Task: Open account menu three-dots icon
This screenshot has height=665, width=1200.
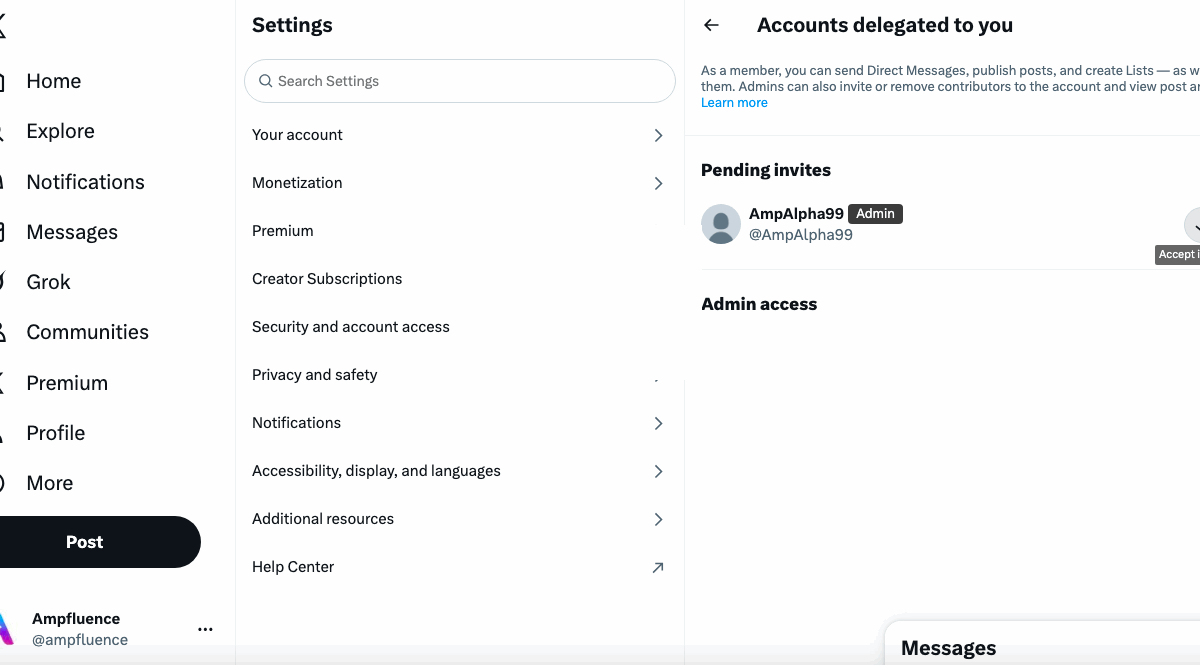Action: click(205, 629)
